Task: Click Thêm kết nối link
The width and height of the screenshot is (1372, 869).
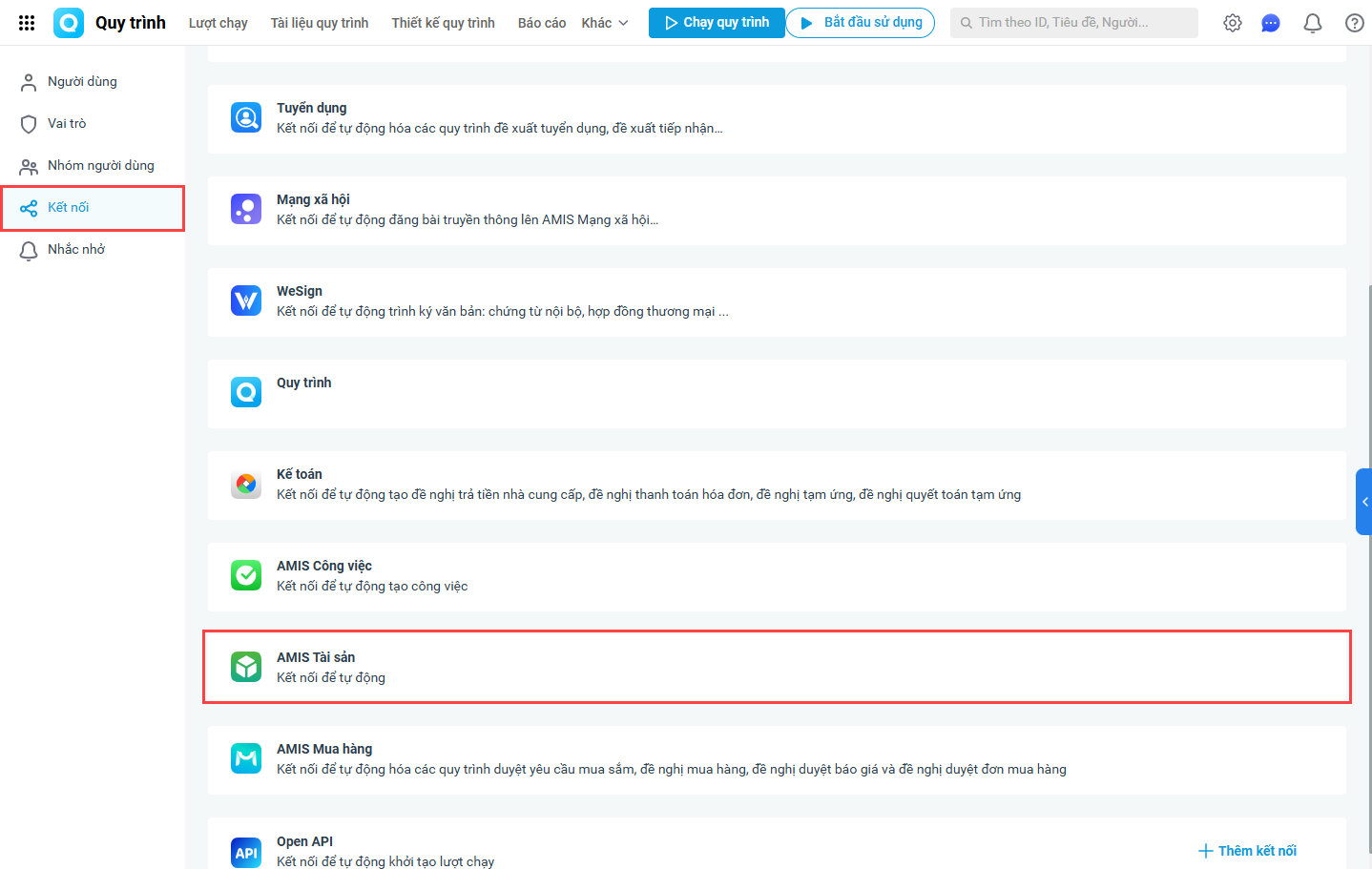Action: coord(1248,851)
